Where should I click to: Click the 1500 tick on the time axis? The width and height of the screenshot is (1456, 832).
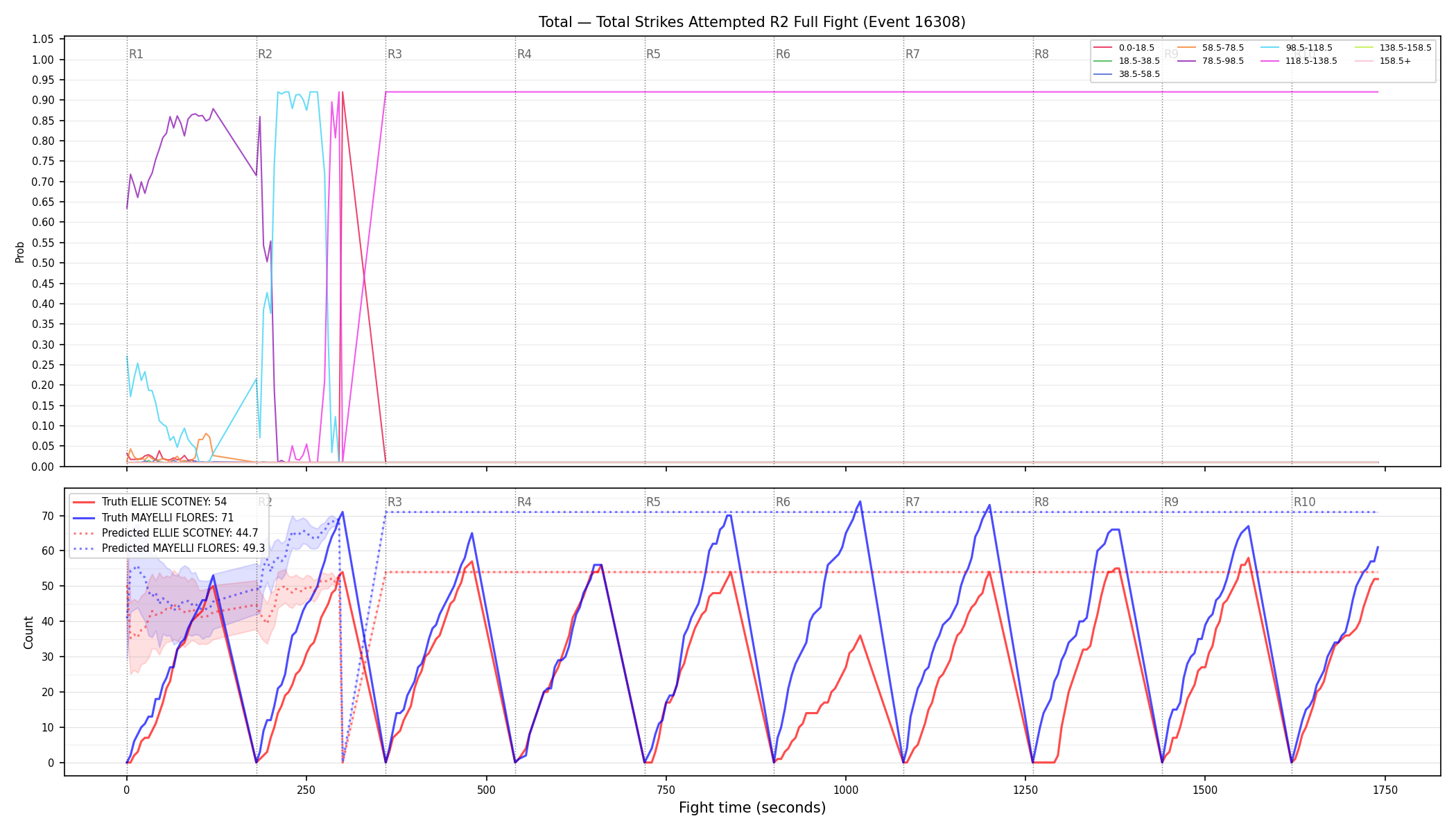tap(1205, 790)
